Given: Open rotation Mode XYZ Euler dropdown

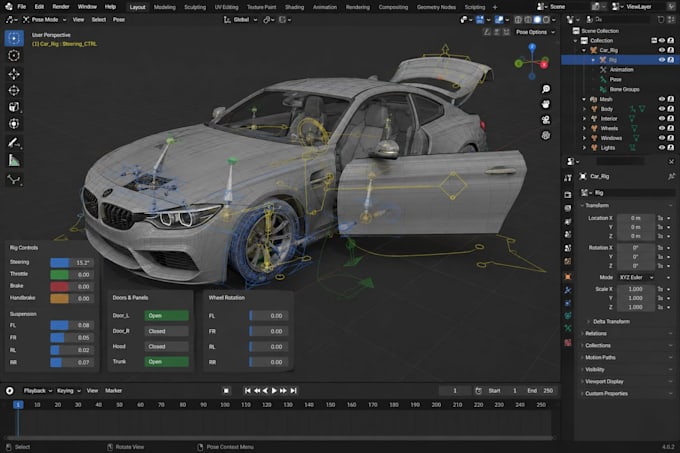Looking at the screenshot, I should point(636,277).
